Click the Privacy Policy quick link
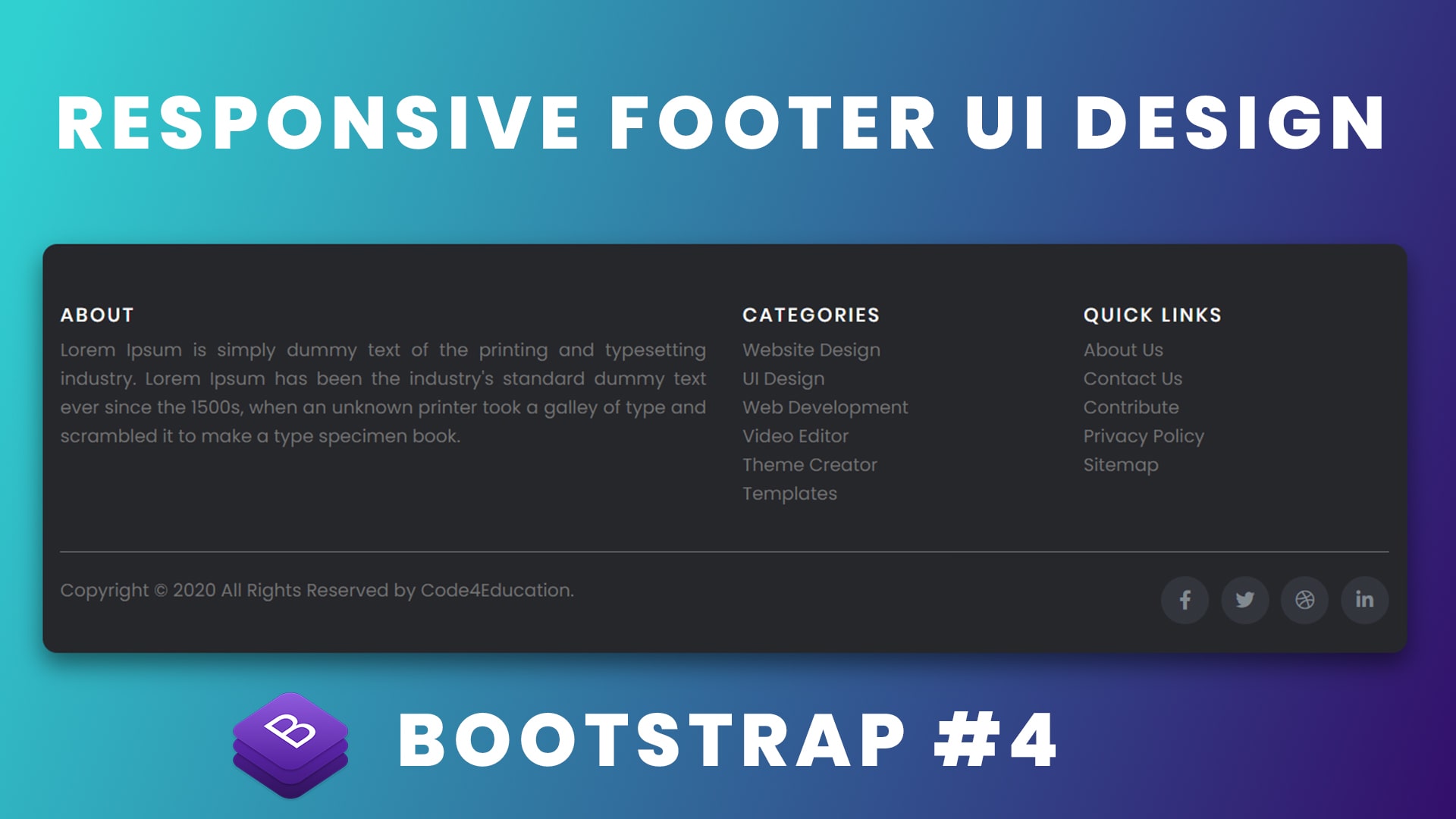Image resolution: width=1456 pixels, height=819 pixels. point(1143,436)
